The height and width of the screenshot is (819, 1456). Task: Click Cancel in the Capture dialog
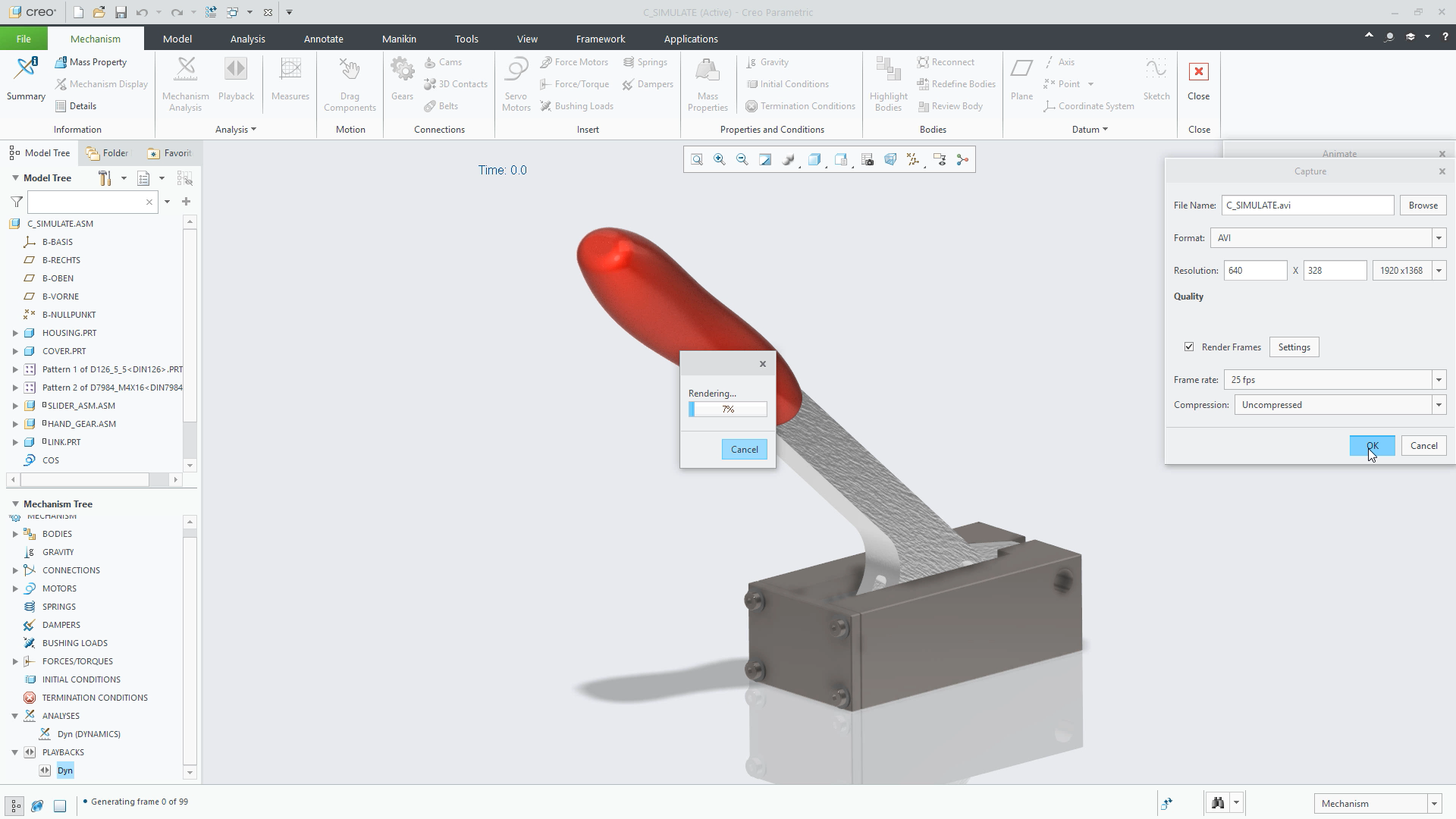coord(1423,446)
